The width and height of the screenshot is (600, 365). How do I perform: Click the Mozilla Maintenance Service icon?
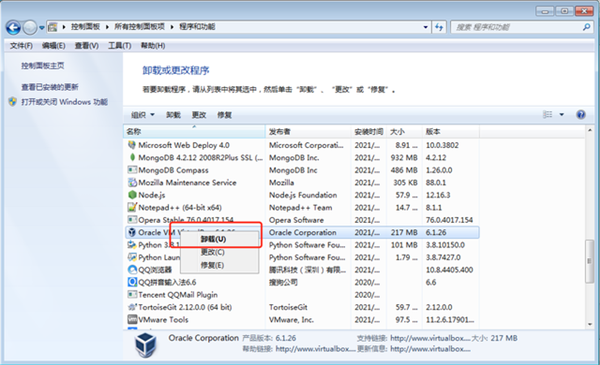pyautogui.click(x=132, y=182)
